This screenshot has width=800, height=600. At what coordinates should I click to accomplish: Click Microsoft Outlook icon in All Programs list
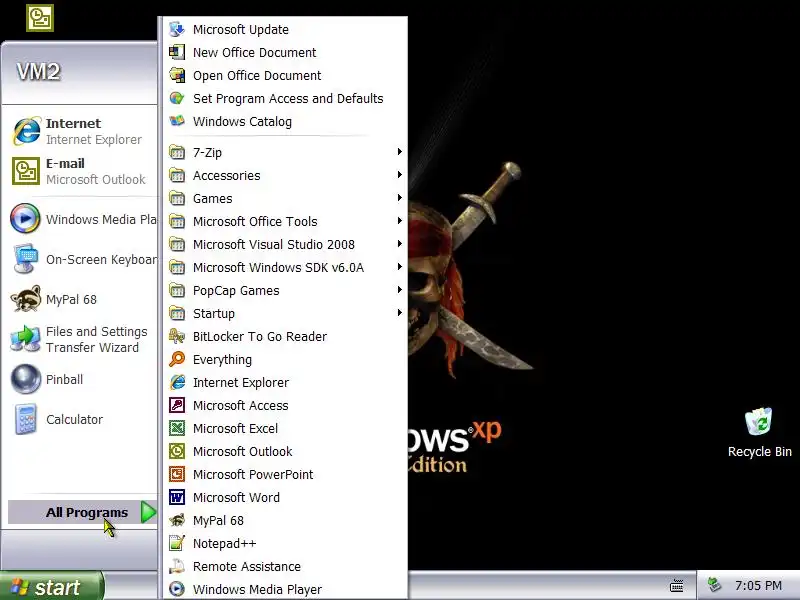177,451
